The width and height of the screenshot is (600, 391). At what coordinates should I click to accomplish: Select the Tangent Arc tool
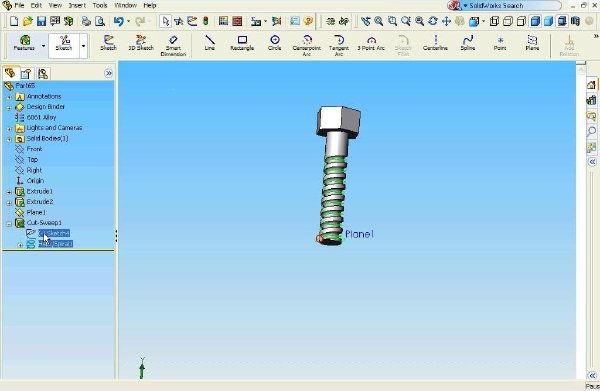[x=339, y=46]
